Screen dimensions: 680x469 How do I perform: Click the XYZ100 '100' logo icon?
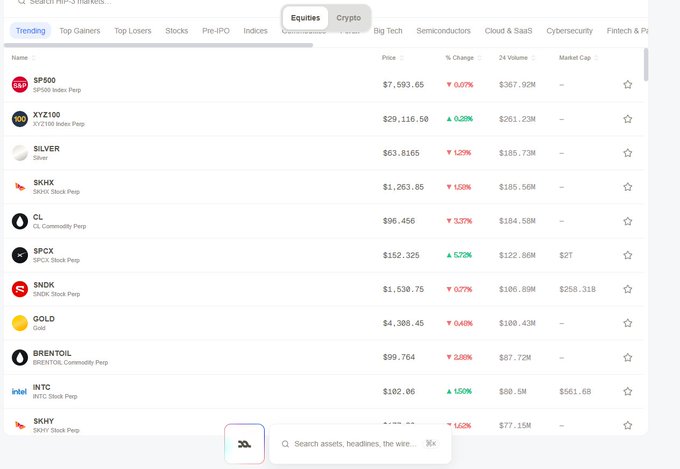pyautogui.click(x=20, y=119)
